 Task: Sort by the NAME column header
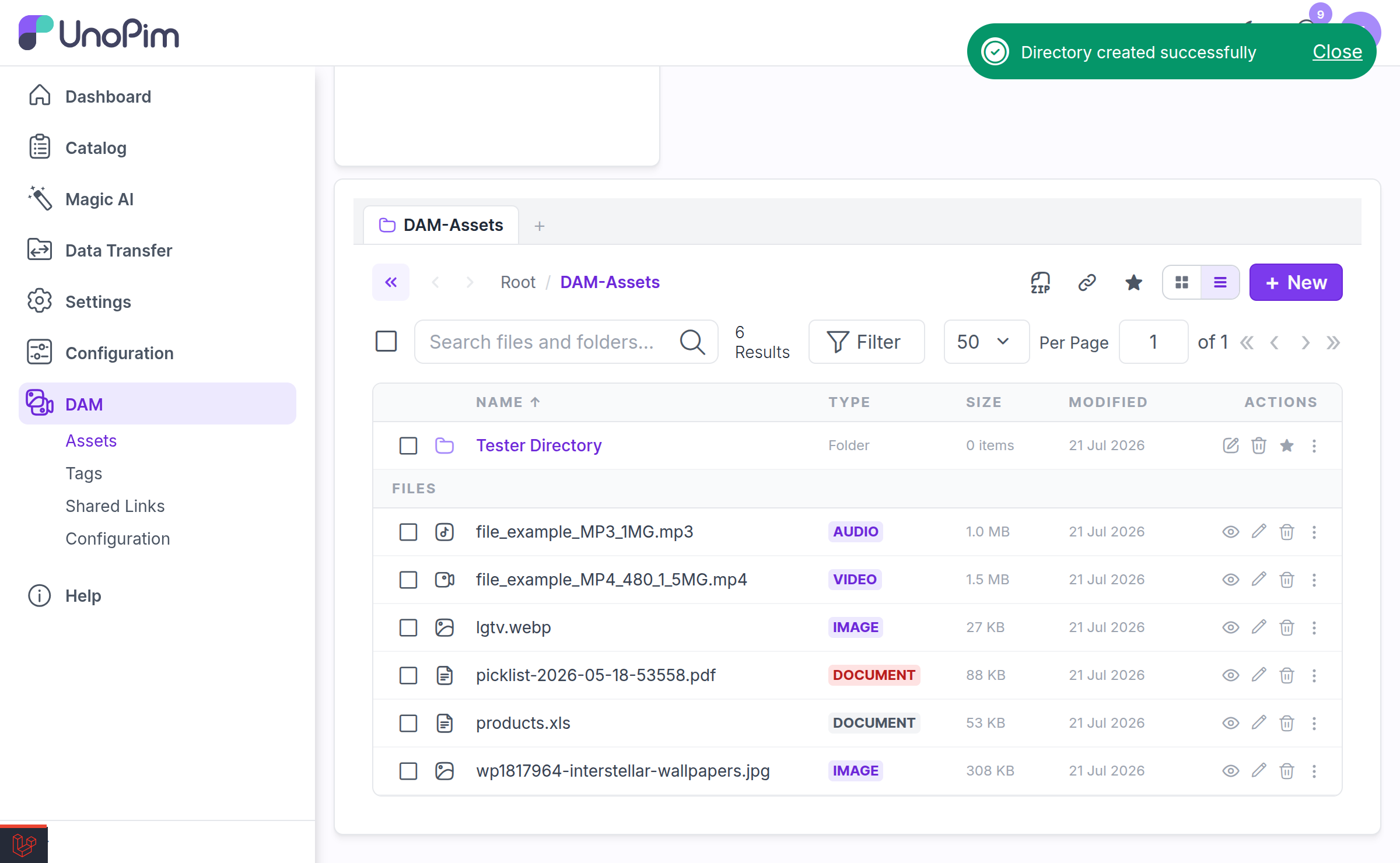click(x=508, y=402)
